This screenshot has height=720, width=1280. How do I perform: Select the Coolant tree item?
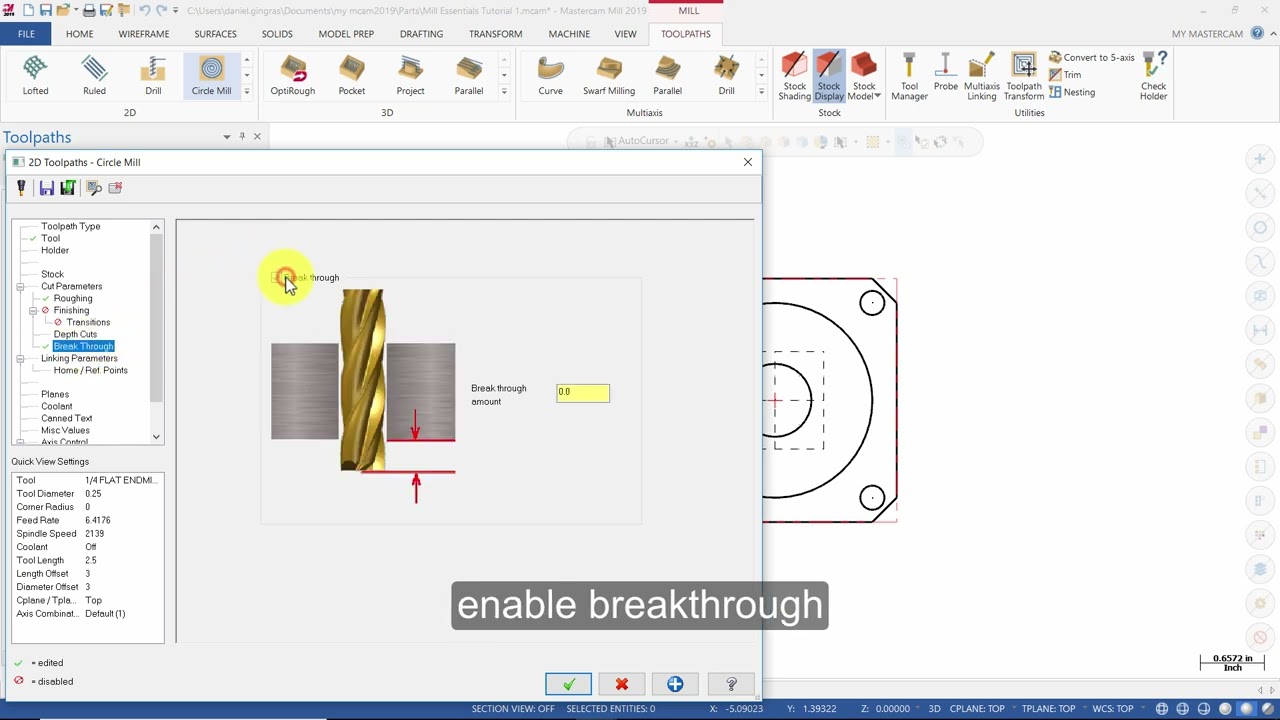tap(56, 406)
